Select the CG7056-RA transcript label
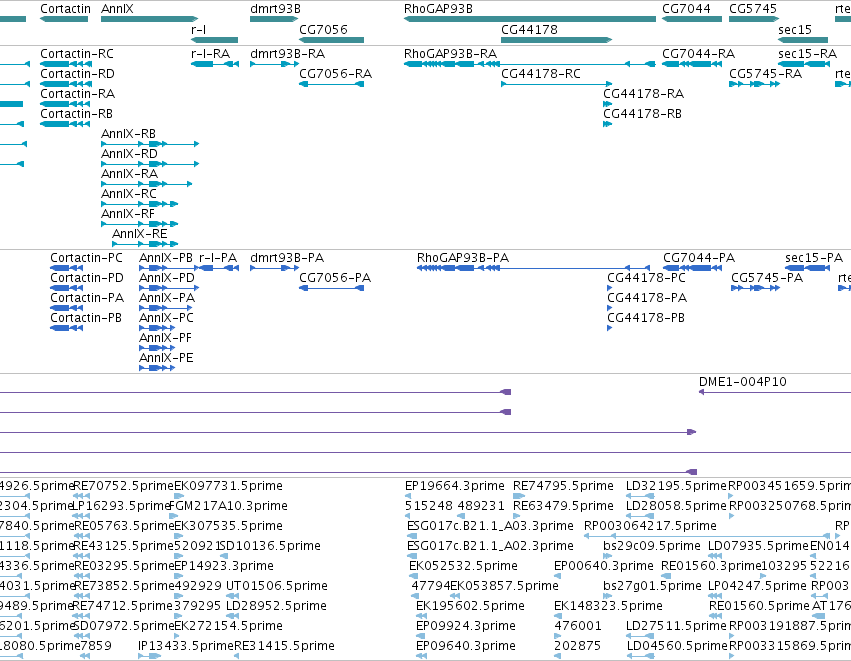 pos(335,74)
